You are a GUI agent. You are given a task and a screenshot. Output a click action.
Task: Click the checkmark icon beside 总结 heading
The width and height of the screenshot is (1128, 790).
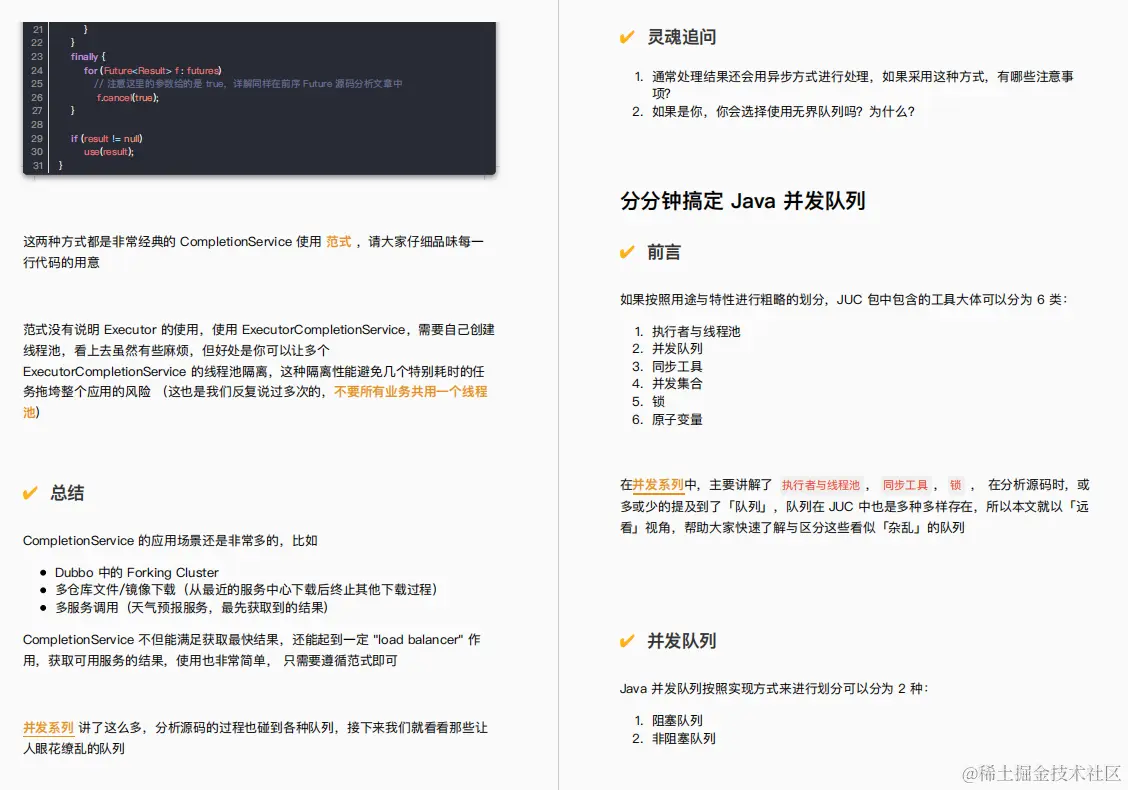pos(30,492)
